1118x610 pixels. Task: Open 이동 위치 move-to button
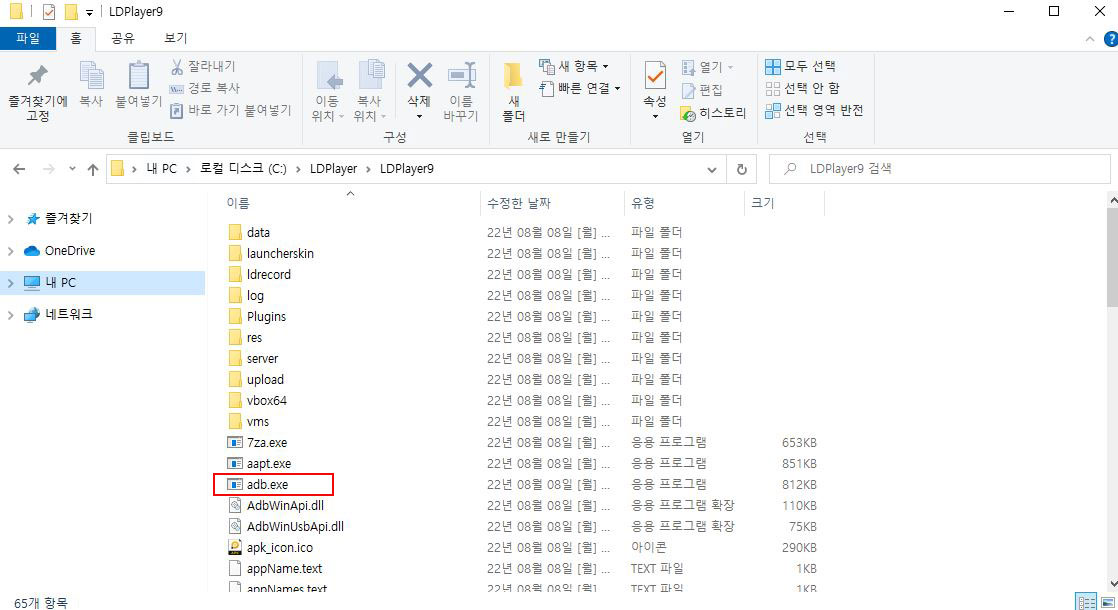click(328, 91)
